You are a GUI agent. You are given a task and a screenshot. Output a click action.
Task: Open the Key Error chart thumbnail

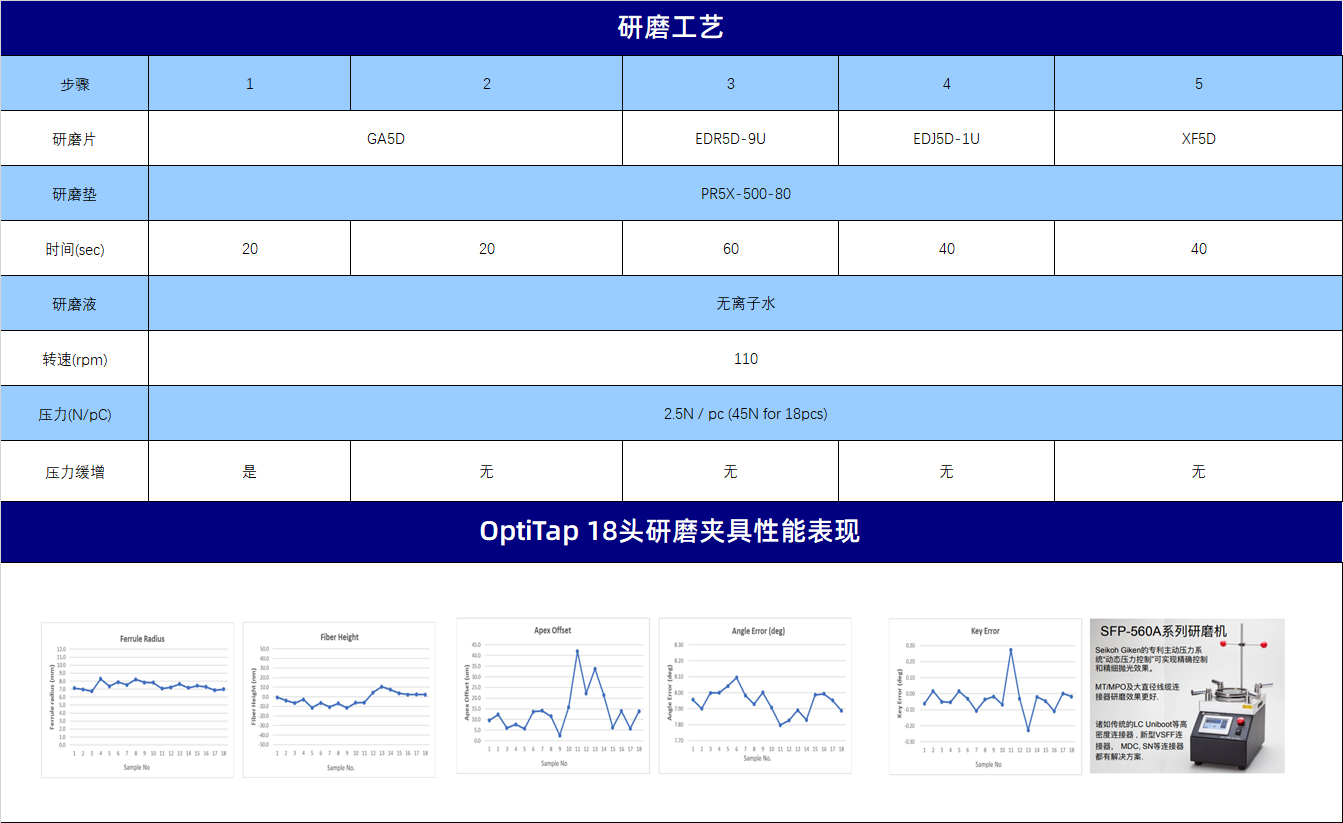[x=985, y=696]
